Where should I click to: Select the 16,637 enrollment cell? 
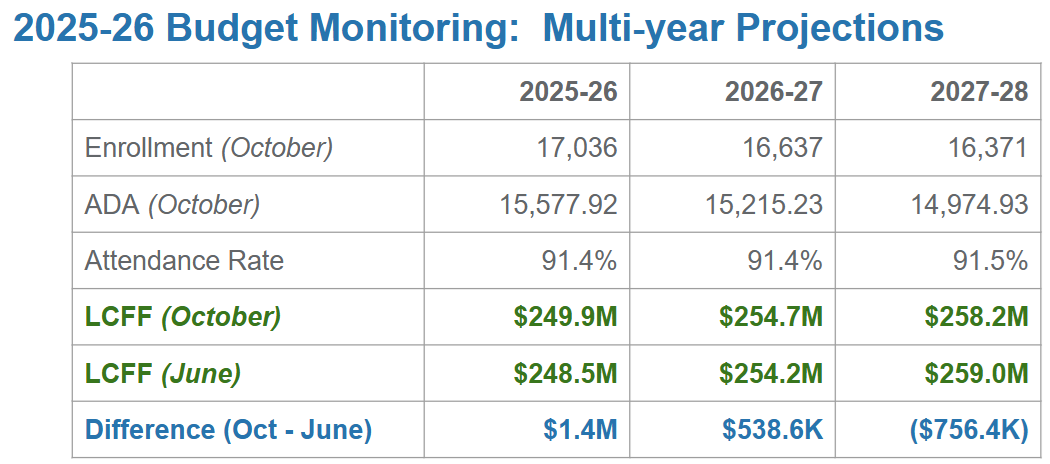tap(783, 148)
